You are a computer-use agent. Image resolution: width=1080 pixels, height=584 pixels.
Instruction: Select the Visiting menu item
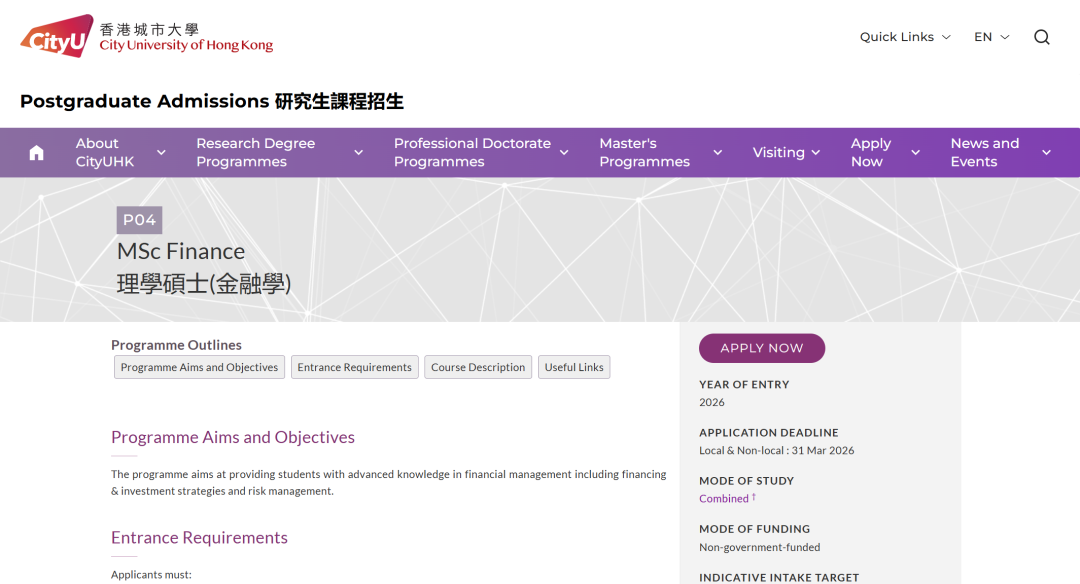(x=778, y=152)
